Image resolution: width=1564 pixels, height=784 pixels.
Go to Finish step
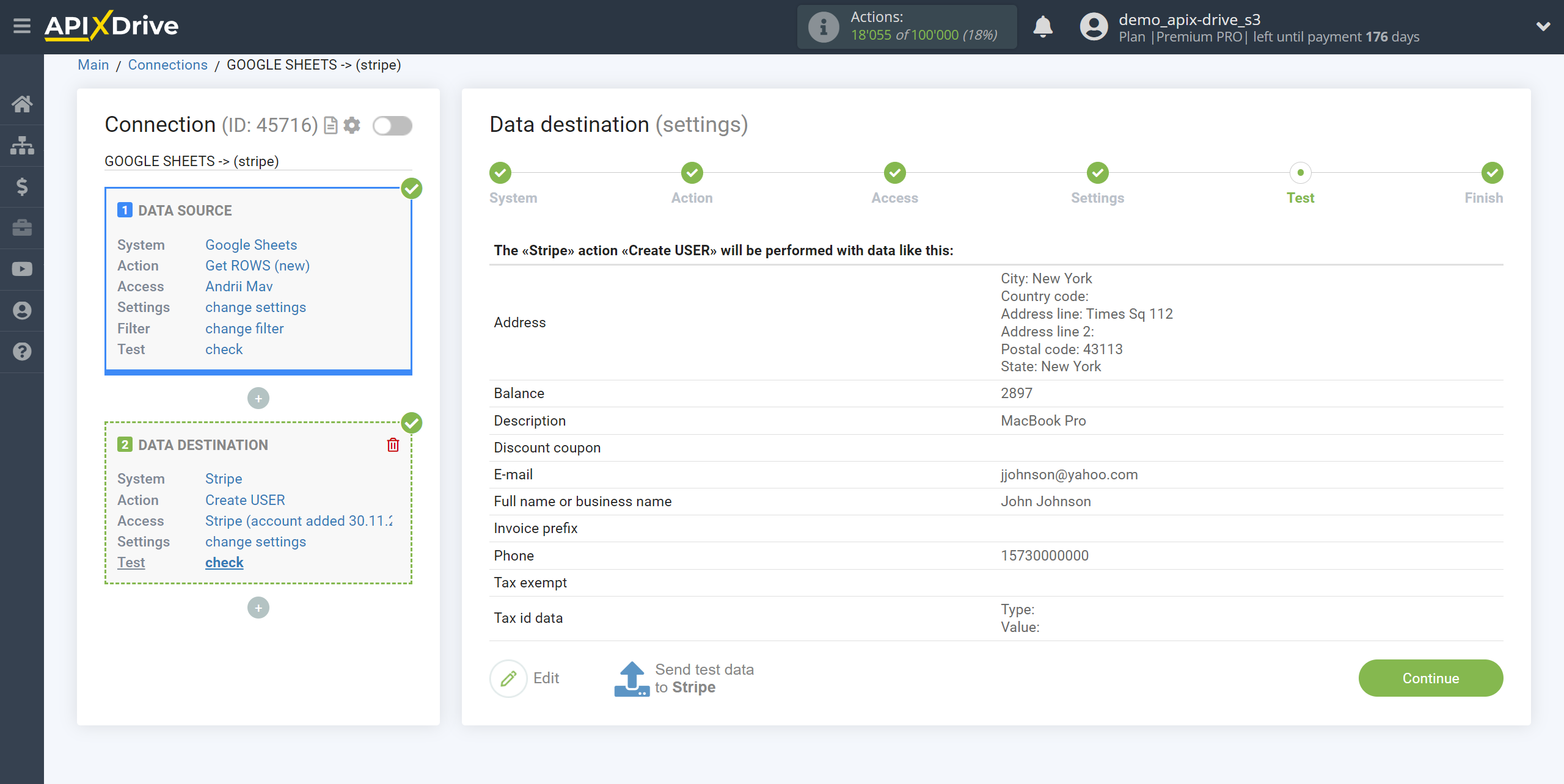(x=1492, y=173)
